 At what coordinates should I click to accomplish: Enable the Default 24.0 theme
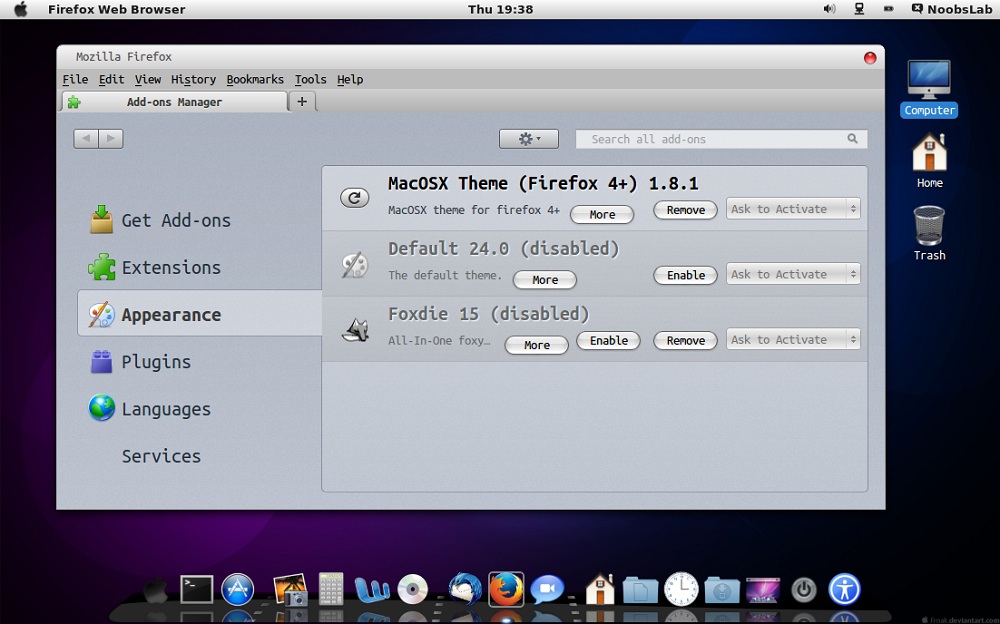686,275
